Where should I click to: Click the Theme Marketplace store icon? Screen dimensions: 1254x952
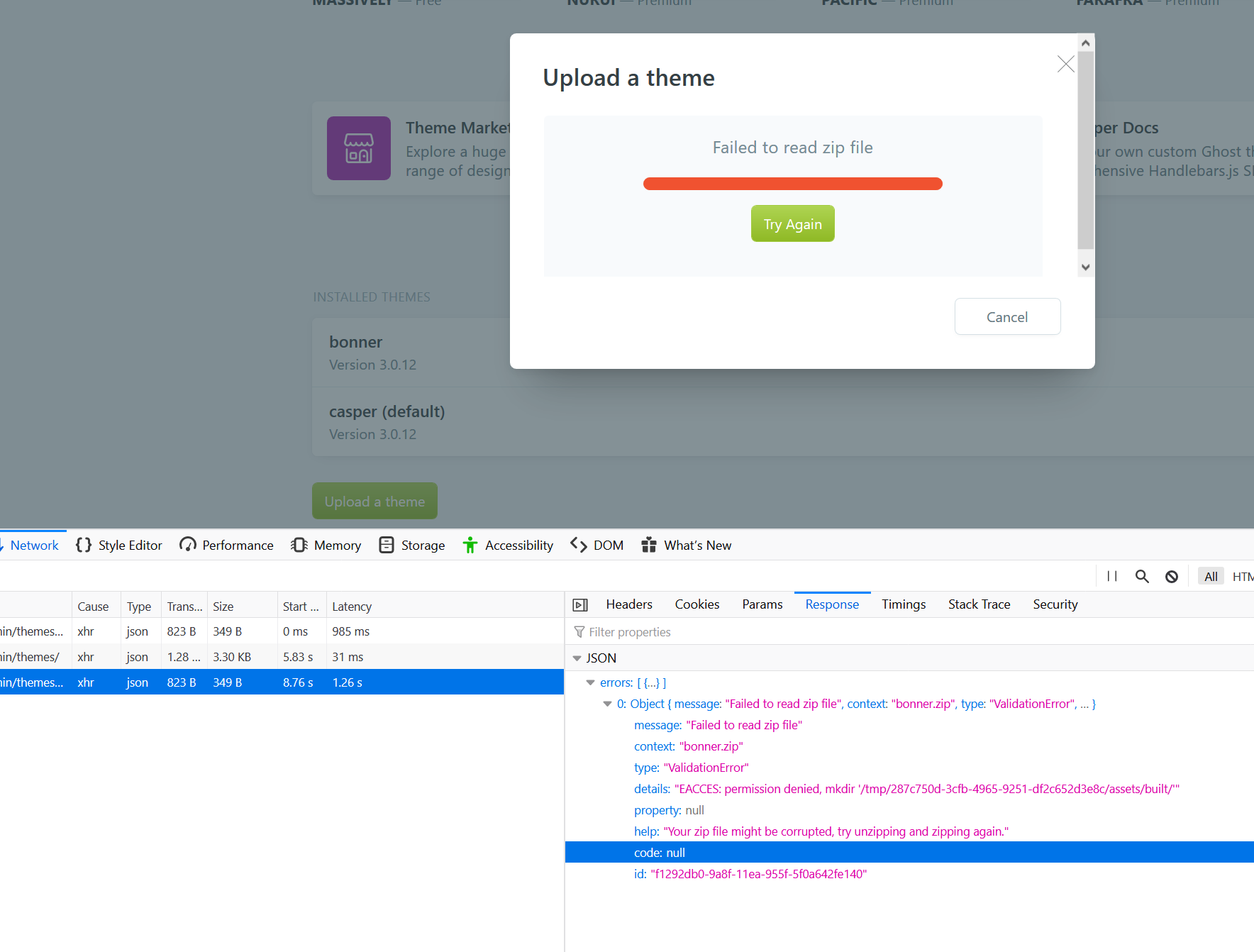[x=358, y=148]
